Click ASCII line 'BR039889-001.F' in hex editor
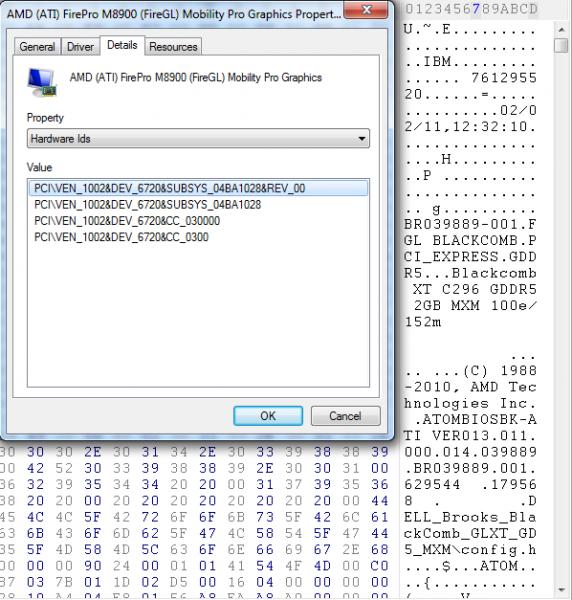 [470, 224]
